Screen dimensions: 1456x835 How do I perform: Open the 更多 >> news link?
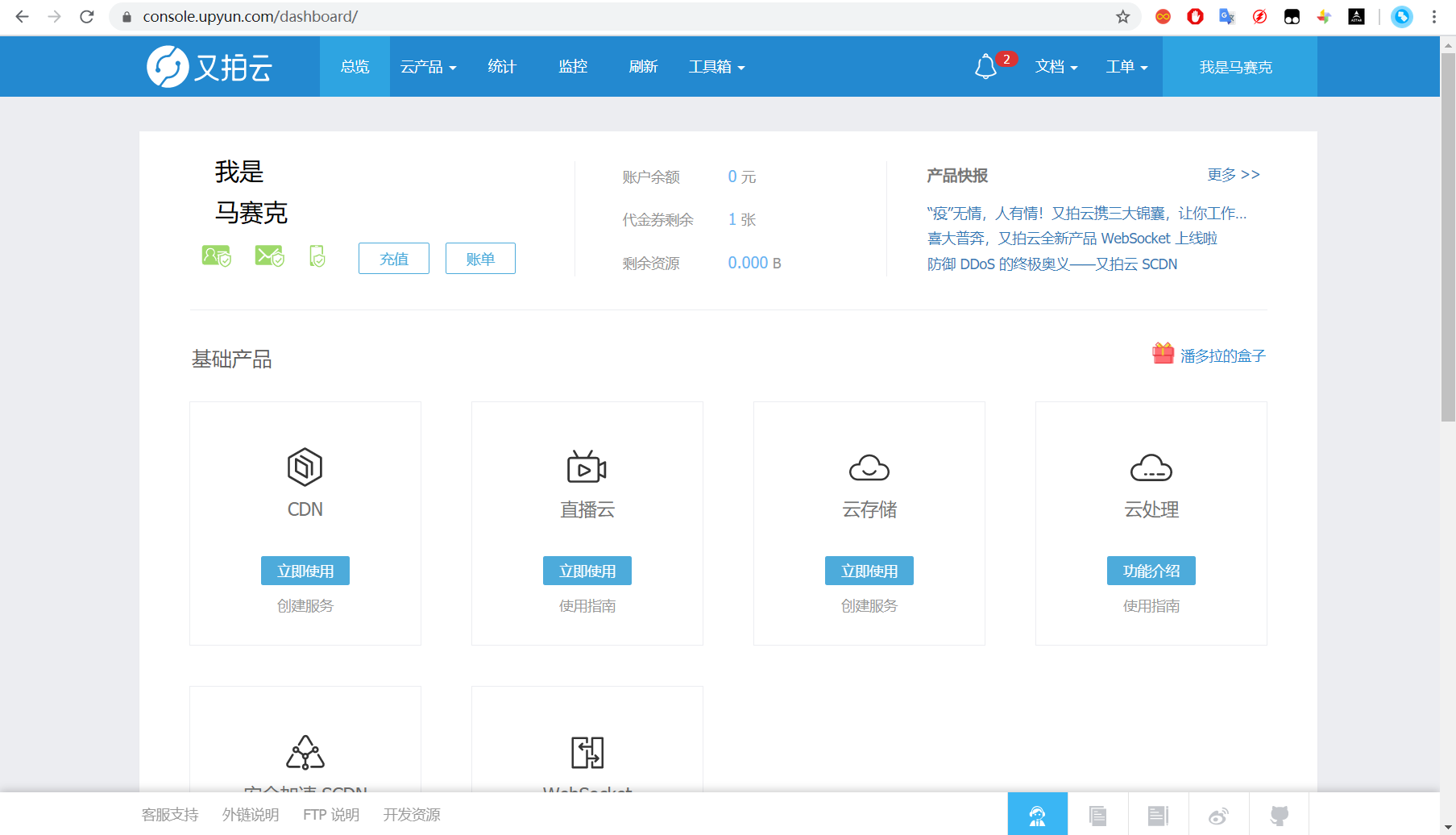click(1234, 175)
